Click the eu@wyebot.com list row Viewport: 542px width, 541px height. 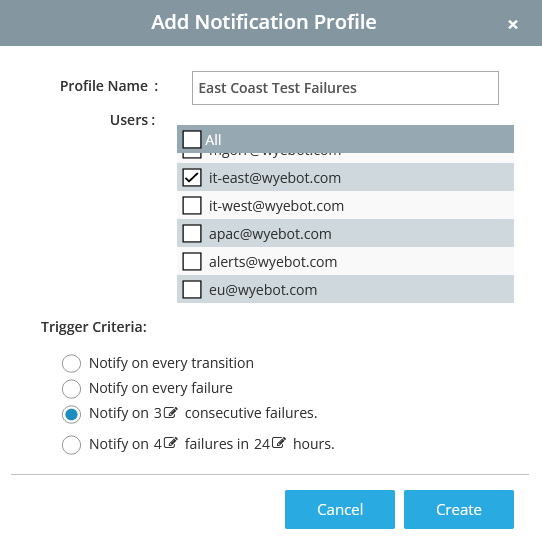click(x=345, y=289)
